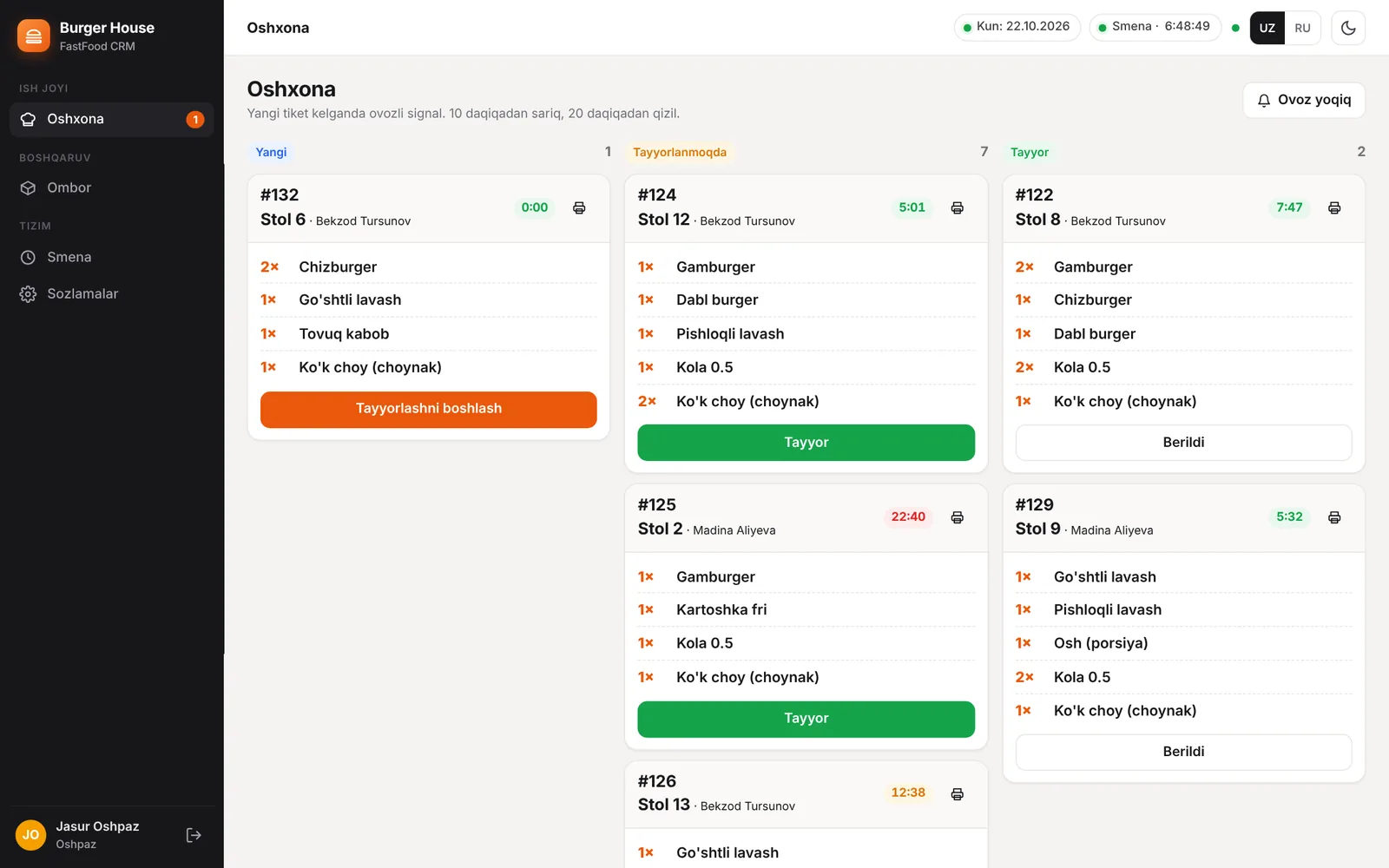Screen dimensions: 1389x868
Task: Click the 5:32 timer on ticket #129
Action: pos(1289,517)
